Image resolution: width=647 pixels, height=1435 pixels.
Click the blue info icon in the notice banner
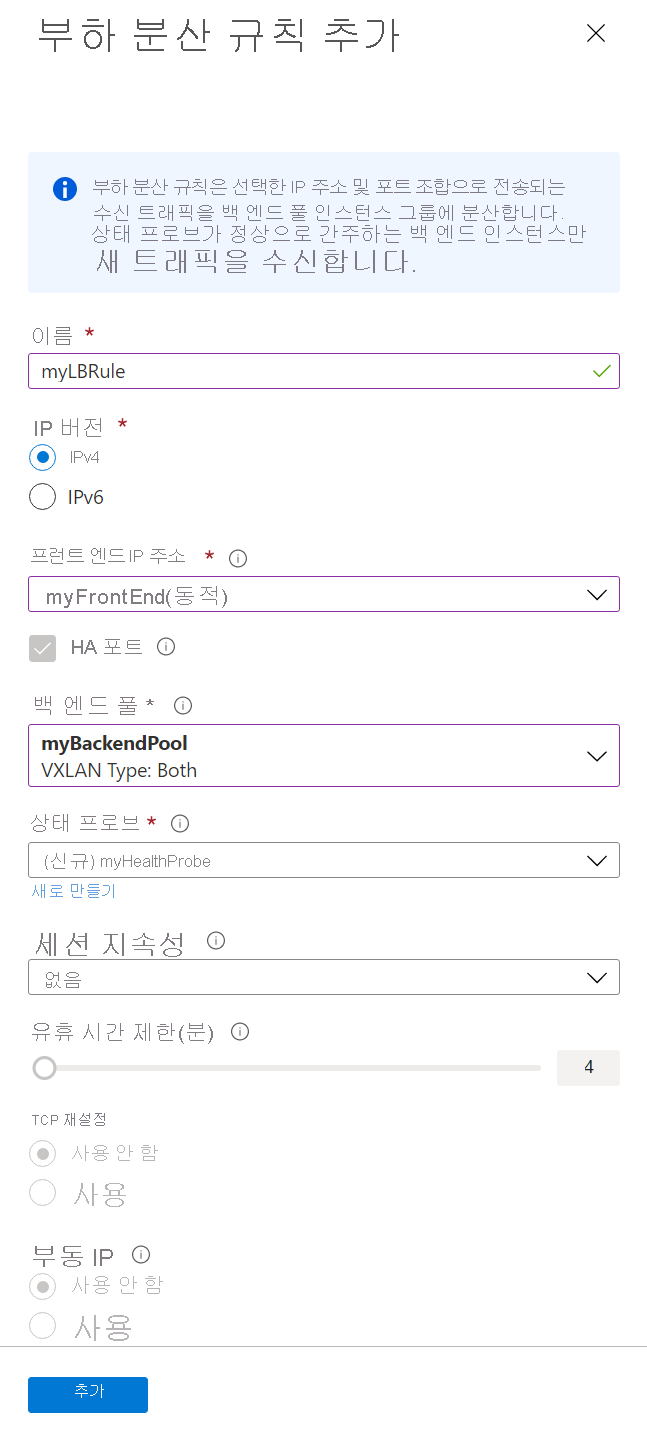64,188
